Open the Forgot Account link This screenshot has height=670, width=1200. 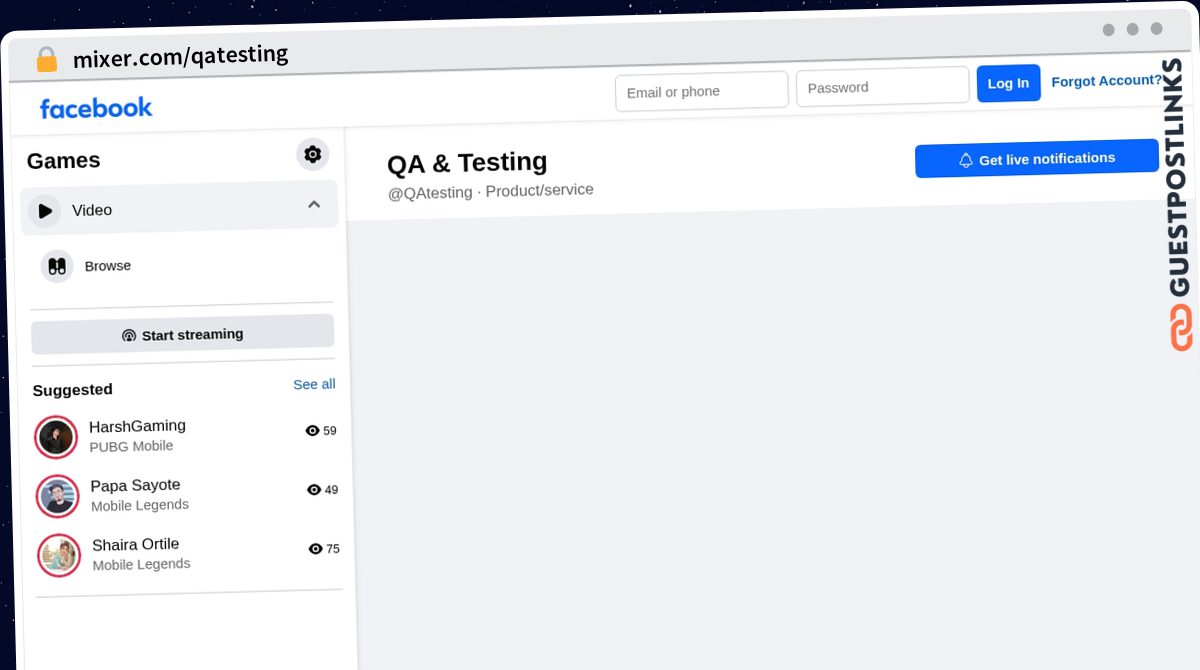point(1107,80)
